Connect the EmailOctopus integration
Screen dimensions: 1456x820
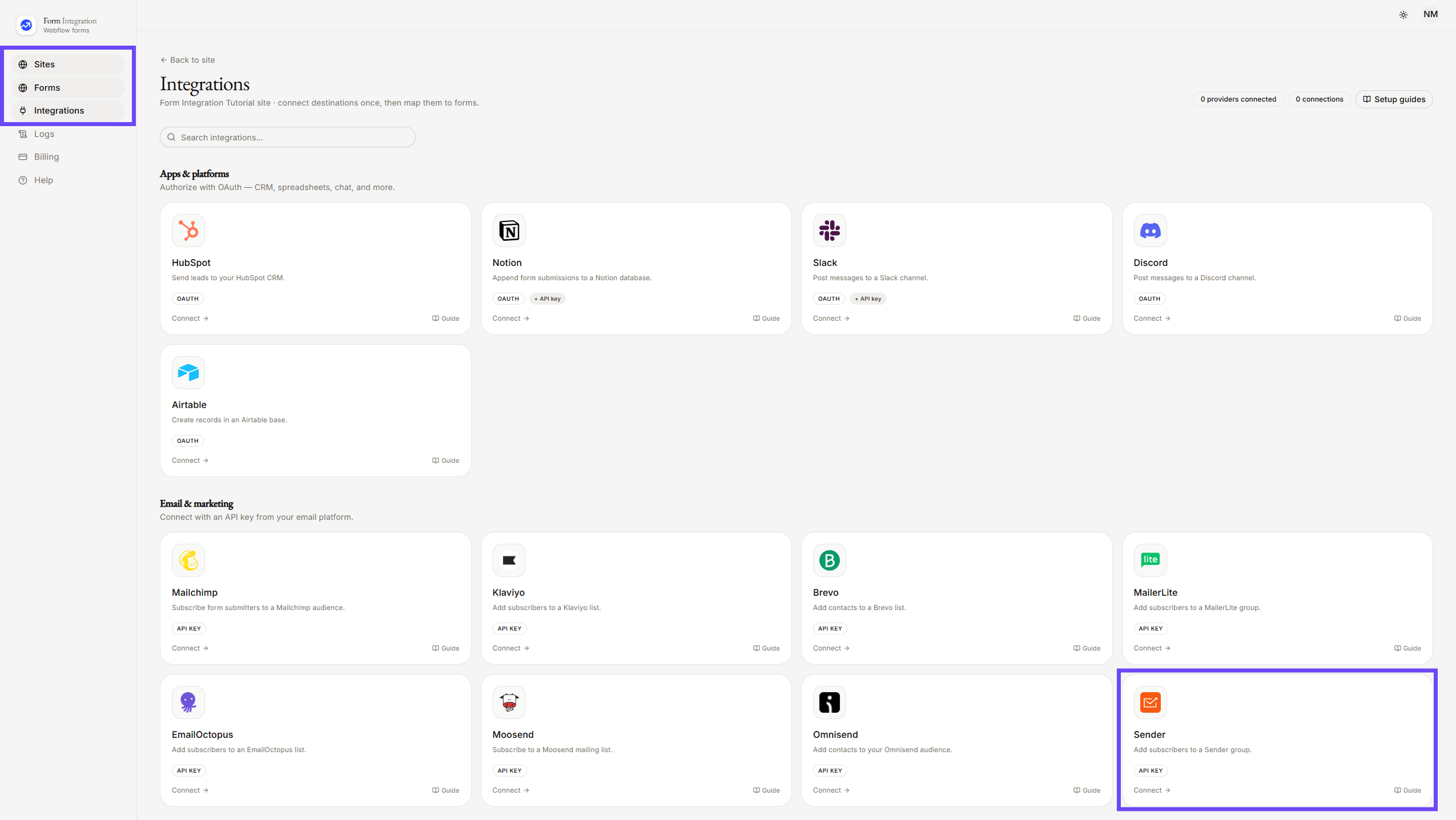(190, 790)
